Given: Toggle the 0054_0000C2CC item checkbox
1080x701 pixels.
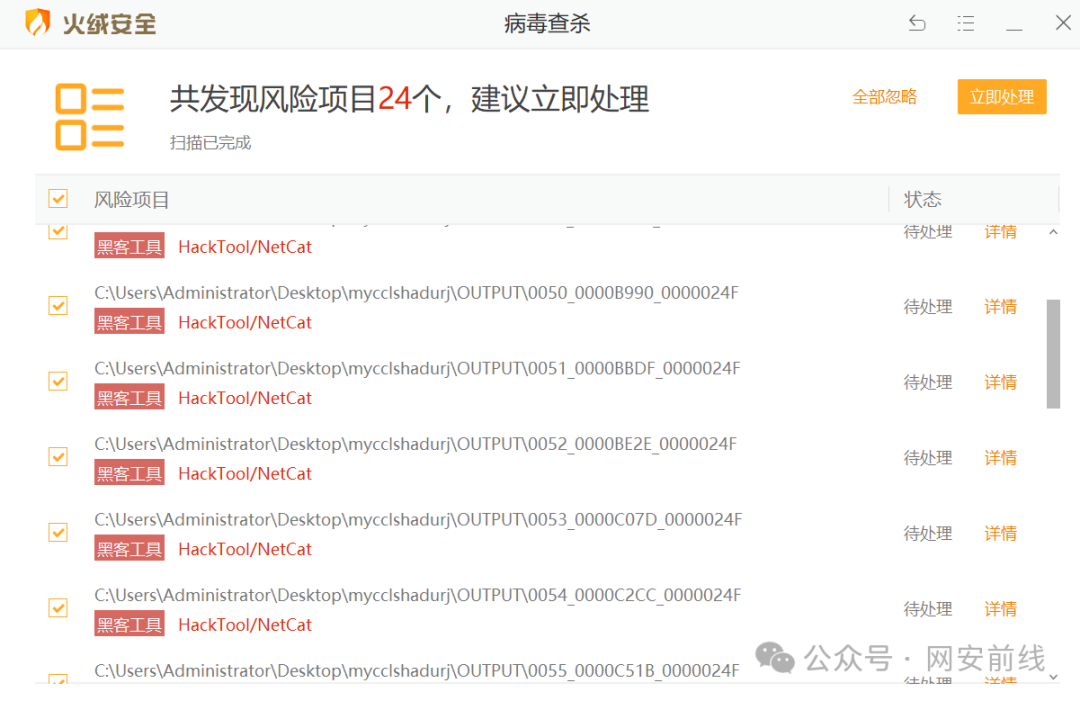Looking at the screenshot, I should (57, 608).
